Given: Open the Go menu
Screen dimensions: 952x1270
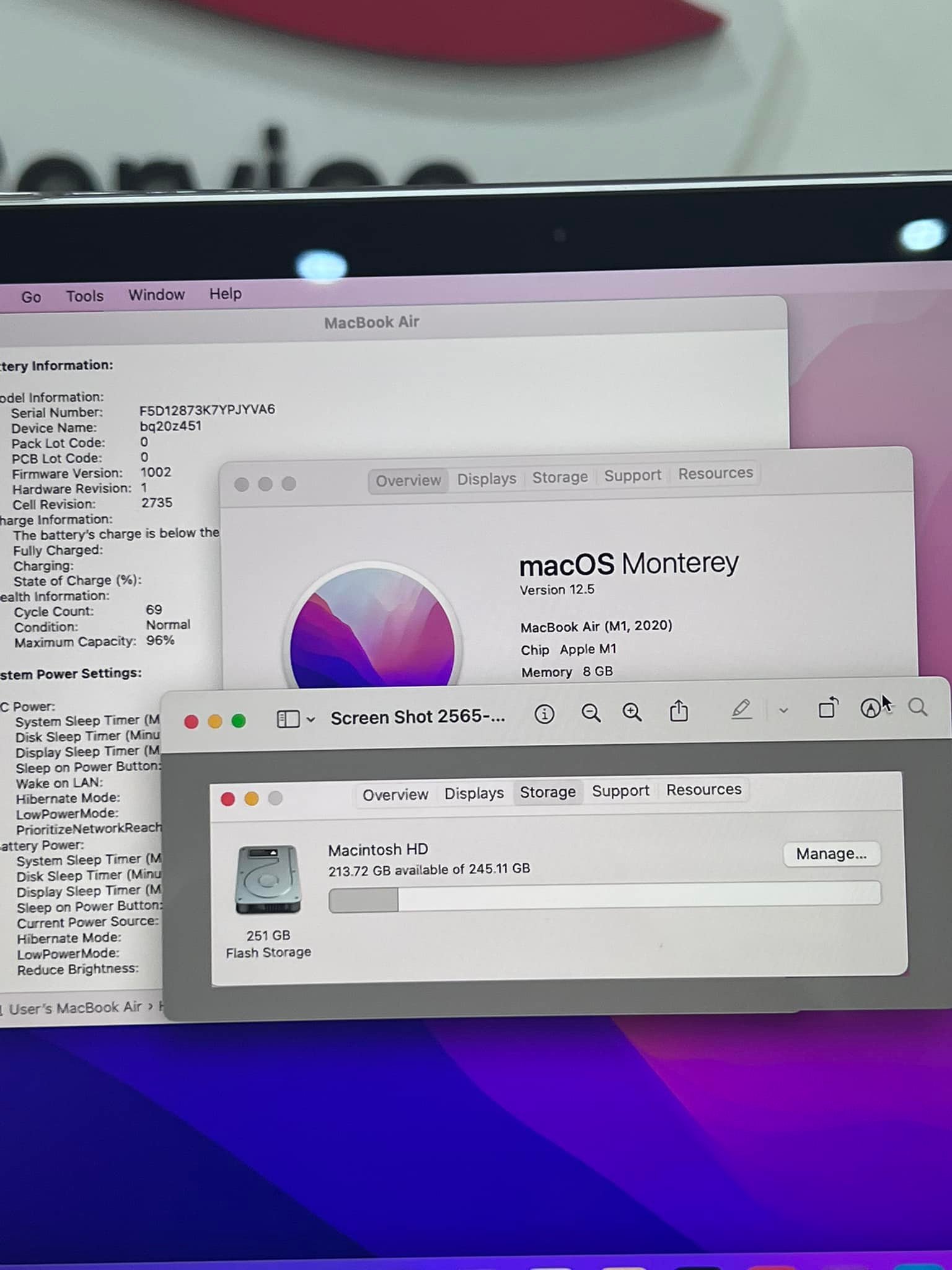Looking at the screenshot, I should [x=31, y=297].
